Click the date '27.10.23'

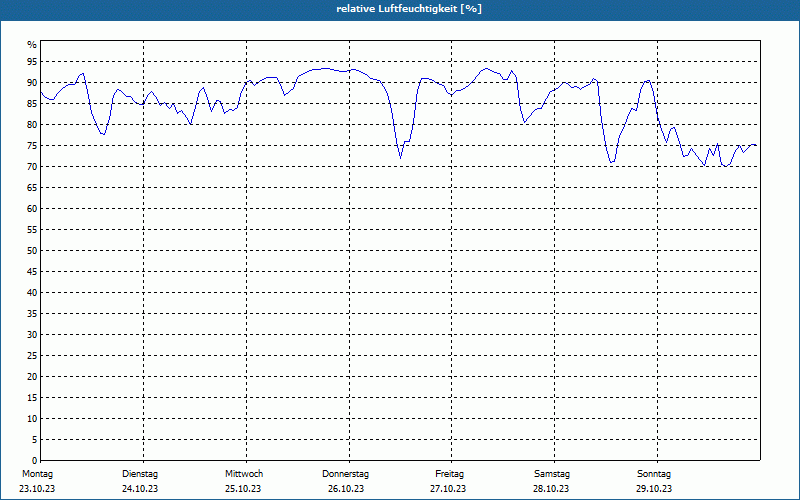coord(448,489)
